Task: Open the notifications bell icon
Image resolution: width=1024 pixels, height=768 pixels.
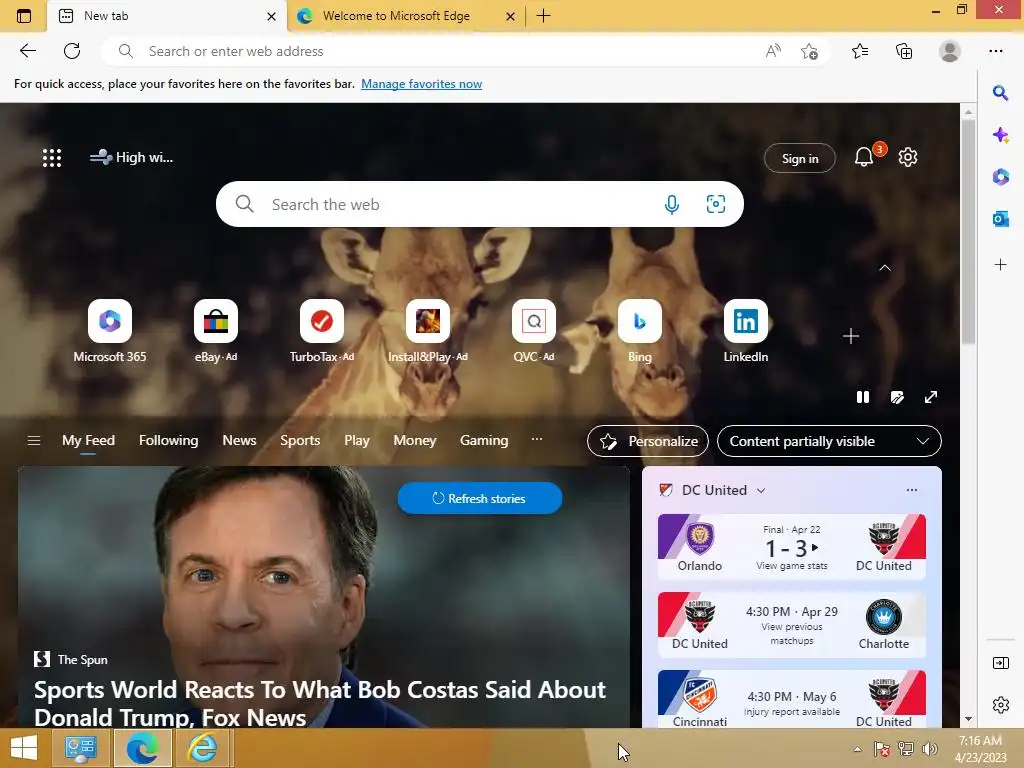Action: [x=864, y=157]
